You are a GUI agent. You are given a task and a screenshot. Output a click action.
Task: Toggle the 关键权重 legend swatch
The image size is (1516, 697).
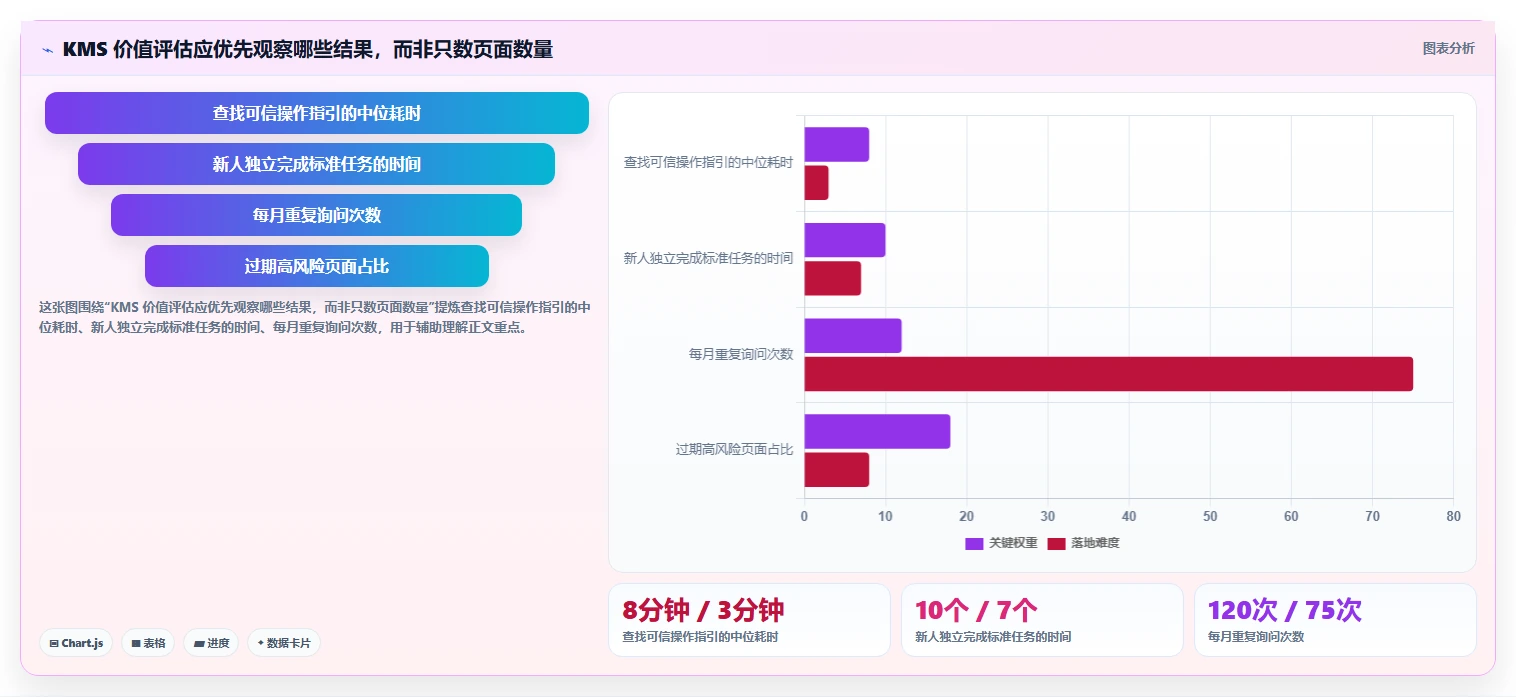point(974,543)
